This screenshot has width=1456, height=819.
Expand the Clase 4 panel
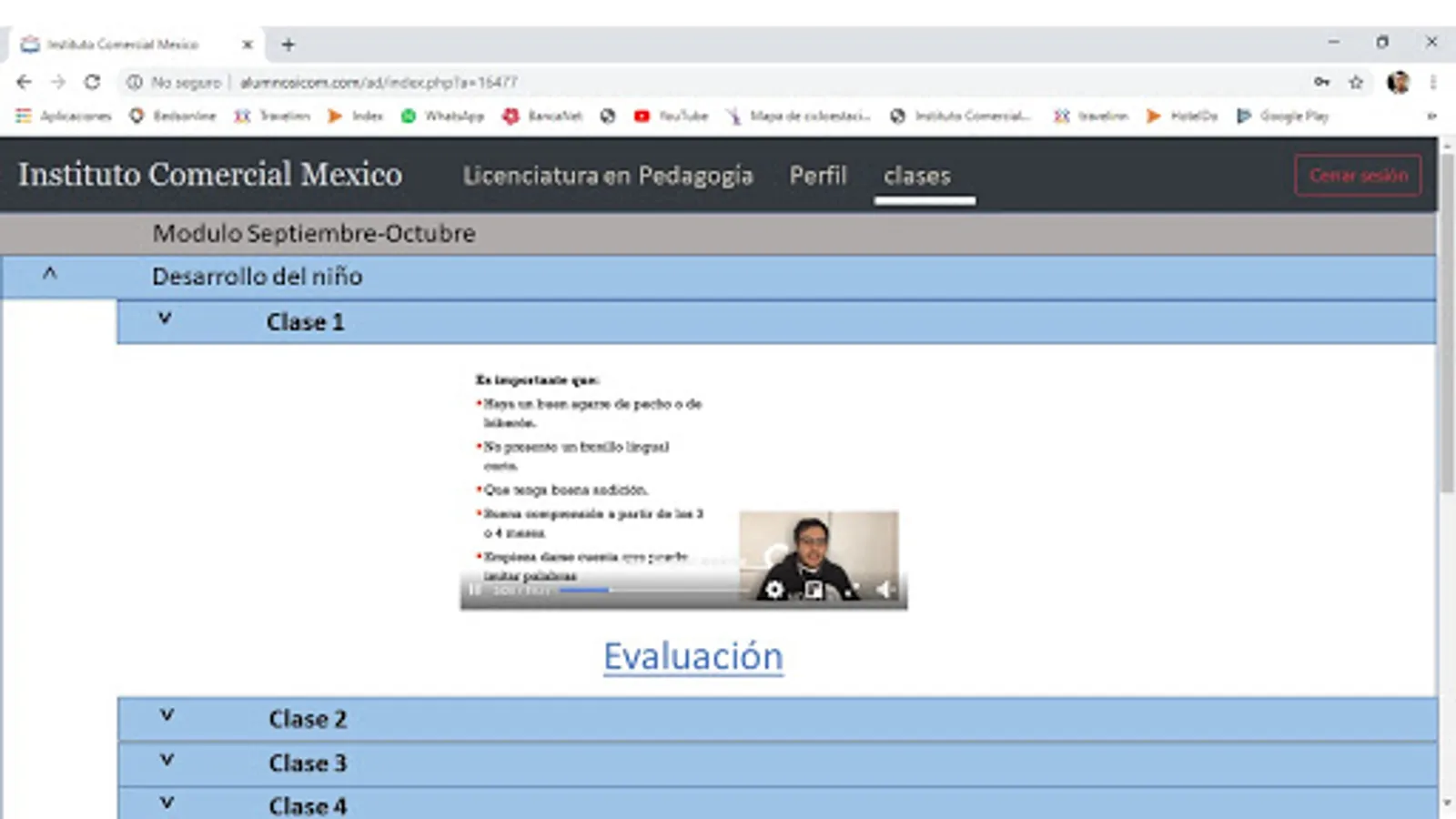pyautogui.click(x=167, y=803)
